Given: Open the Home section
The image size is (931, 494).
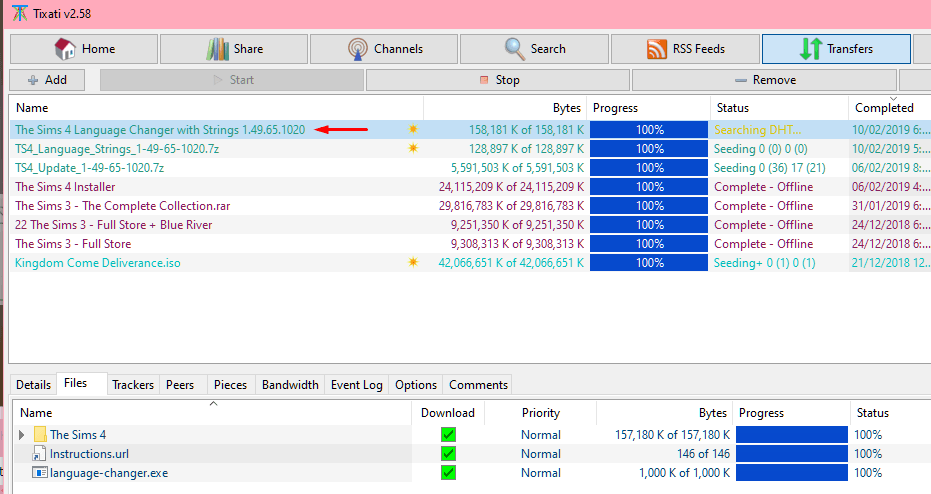Looking at the screenshot, I should click(x=84, y=49).
